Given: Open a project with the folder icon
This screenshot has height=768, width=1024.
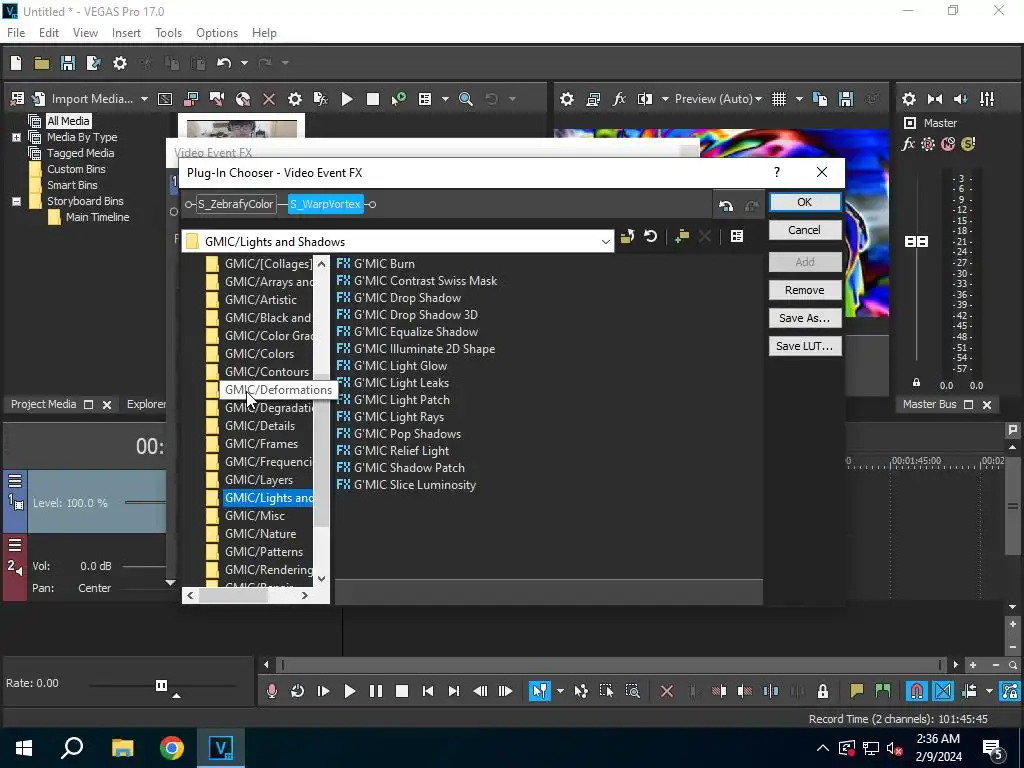Looking at the screenshot, I should point(42,63).
